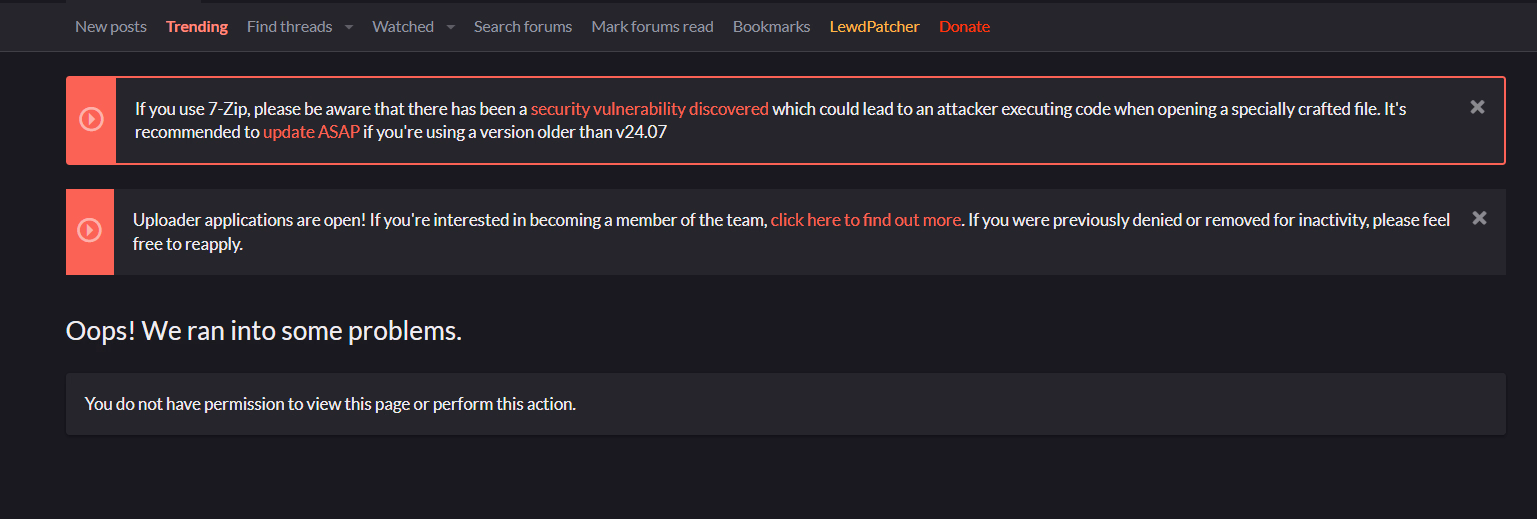Click the permission error message box
Image resolution: width=1537 pixels, height=519 pixels.
tap(785, 404)
